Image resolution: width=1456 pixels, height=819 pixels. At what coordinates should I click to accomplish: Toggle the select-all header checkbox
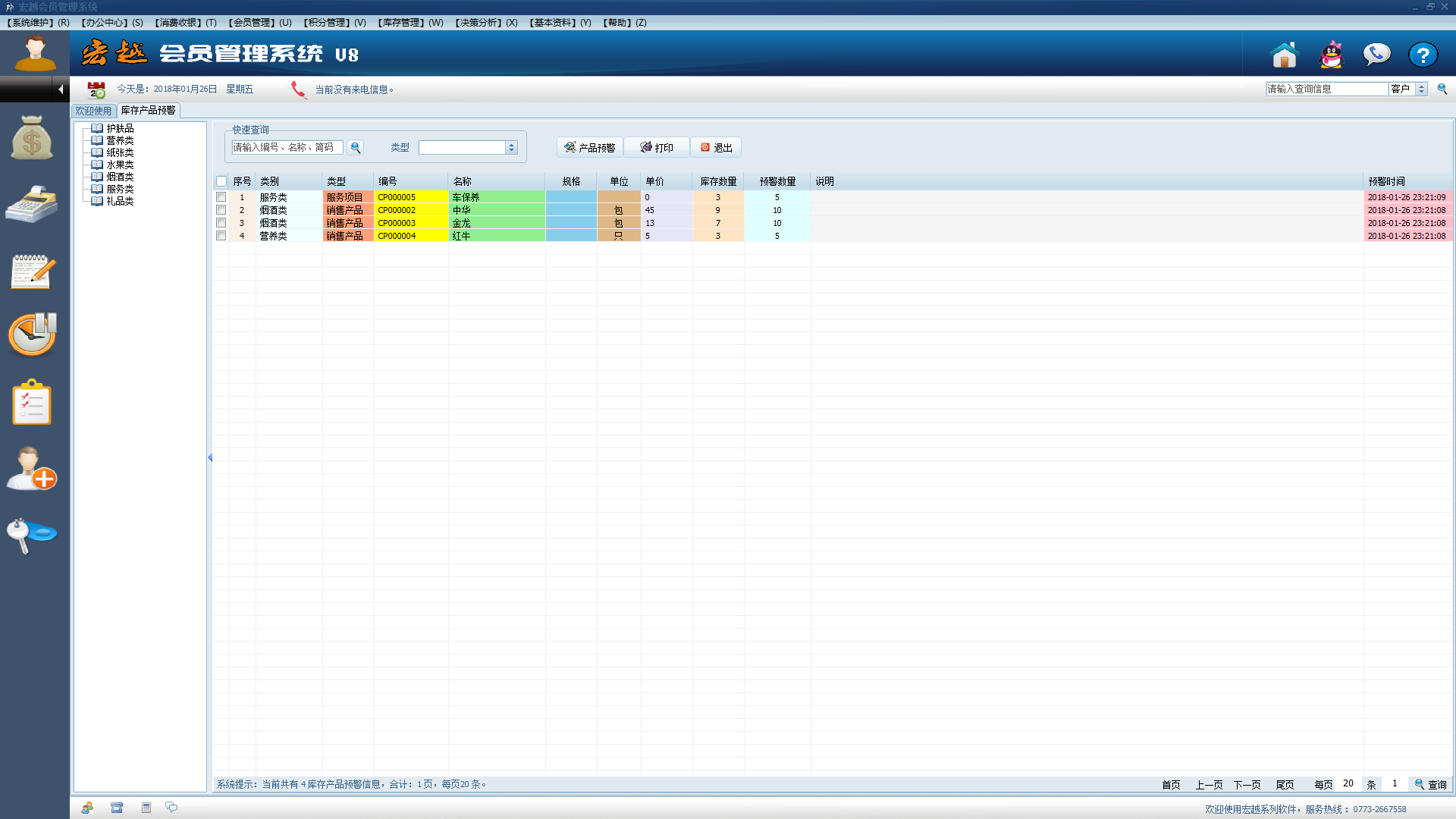(x=221, y=181)
